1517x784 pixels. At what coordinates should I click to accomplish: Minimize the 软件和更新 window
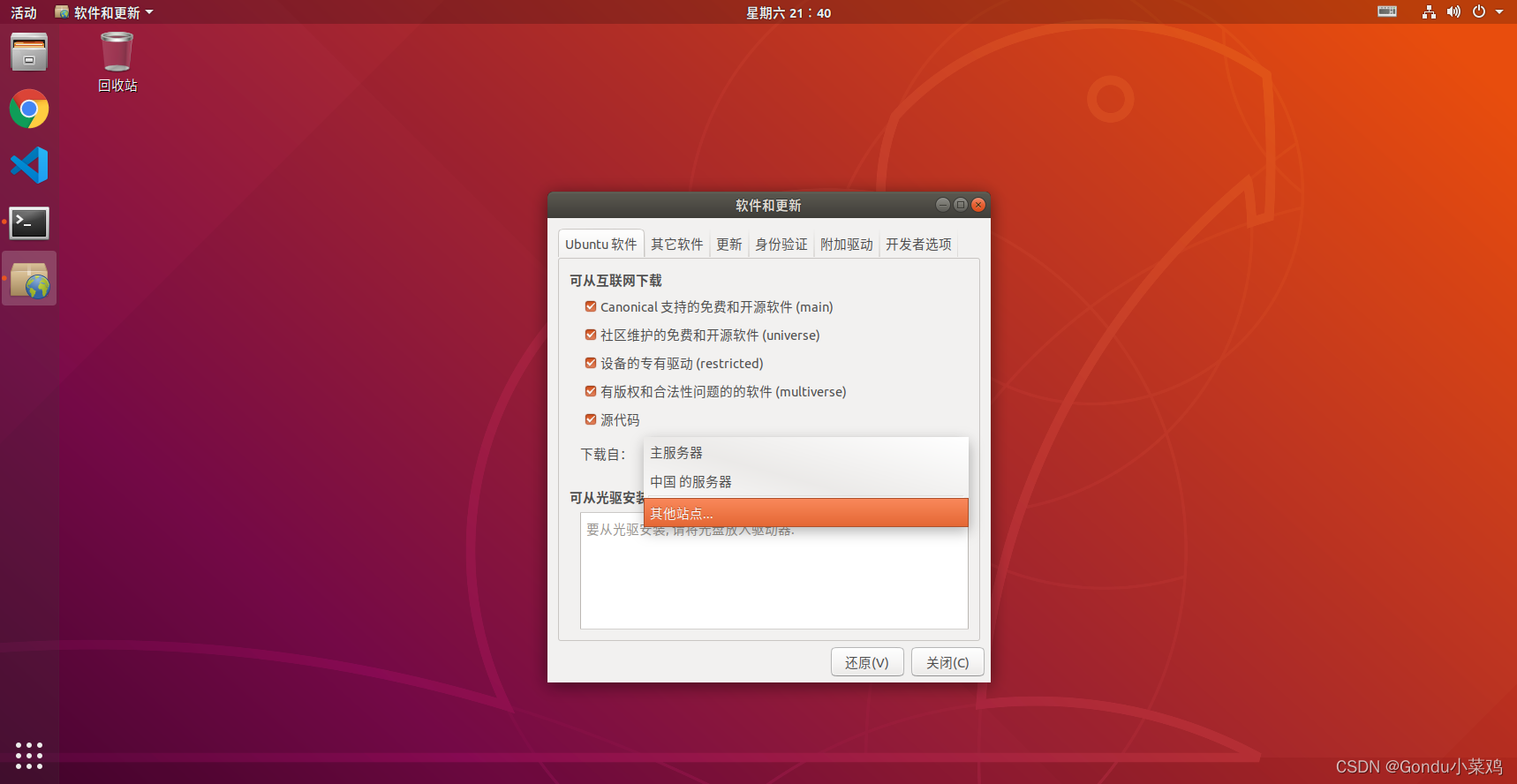pyautogui.click(x=943, y=205)
